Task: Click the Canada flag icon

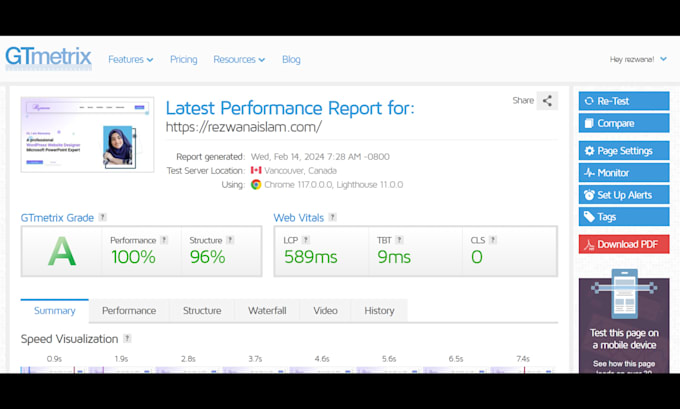Action: [256, 170]
